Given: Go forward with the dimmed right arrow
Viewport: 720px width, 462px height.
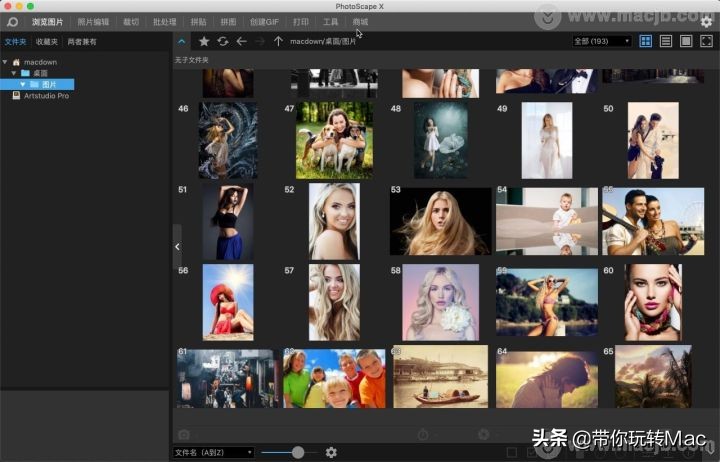Looking at the screenshot, I should [260, 41].
